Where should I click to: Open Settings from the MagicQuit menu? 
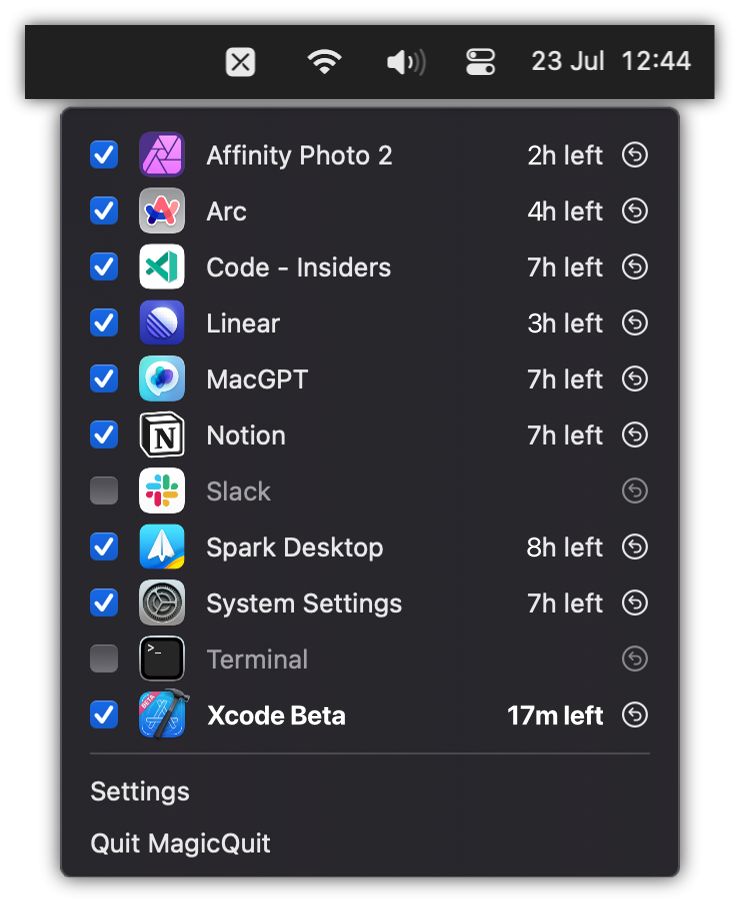point(140,792)
